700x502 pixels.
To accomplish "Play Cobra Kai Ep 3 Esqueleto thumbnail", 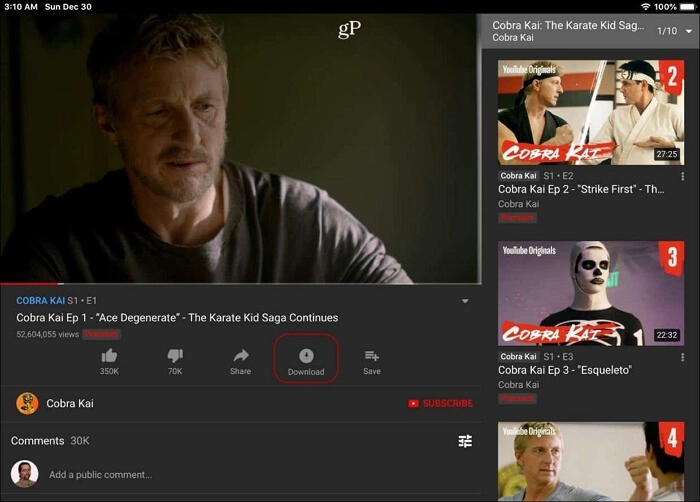I will (x=590, y=293).
